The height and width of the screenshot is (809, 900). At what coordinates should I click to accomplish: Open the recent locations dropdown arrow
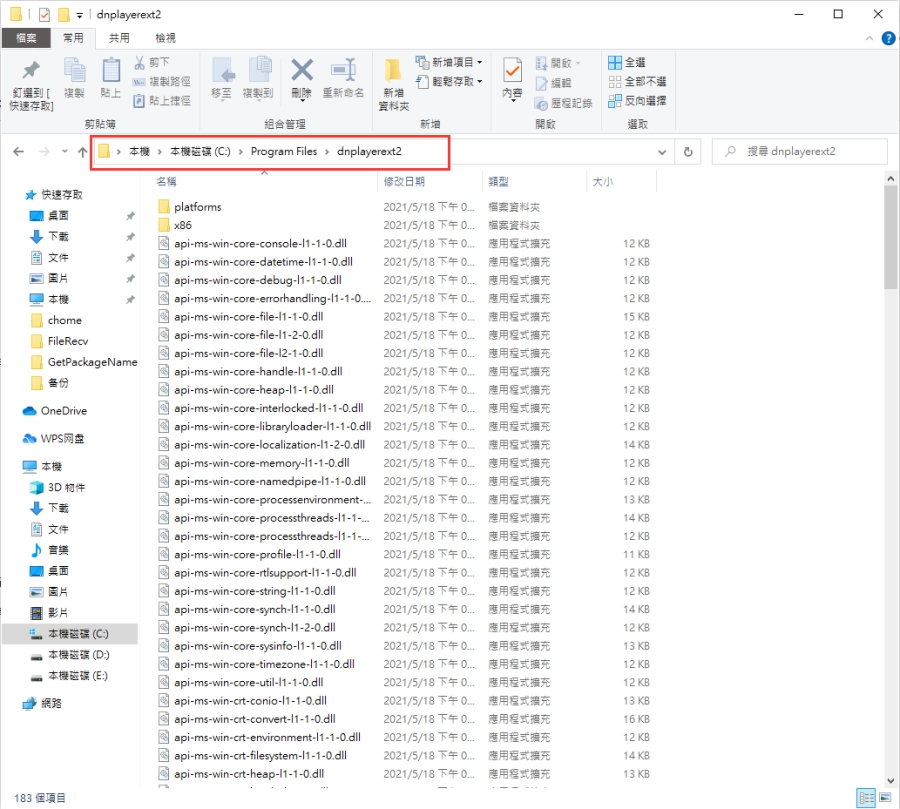(65, 152)
